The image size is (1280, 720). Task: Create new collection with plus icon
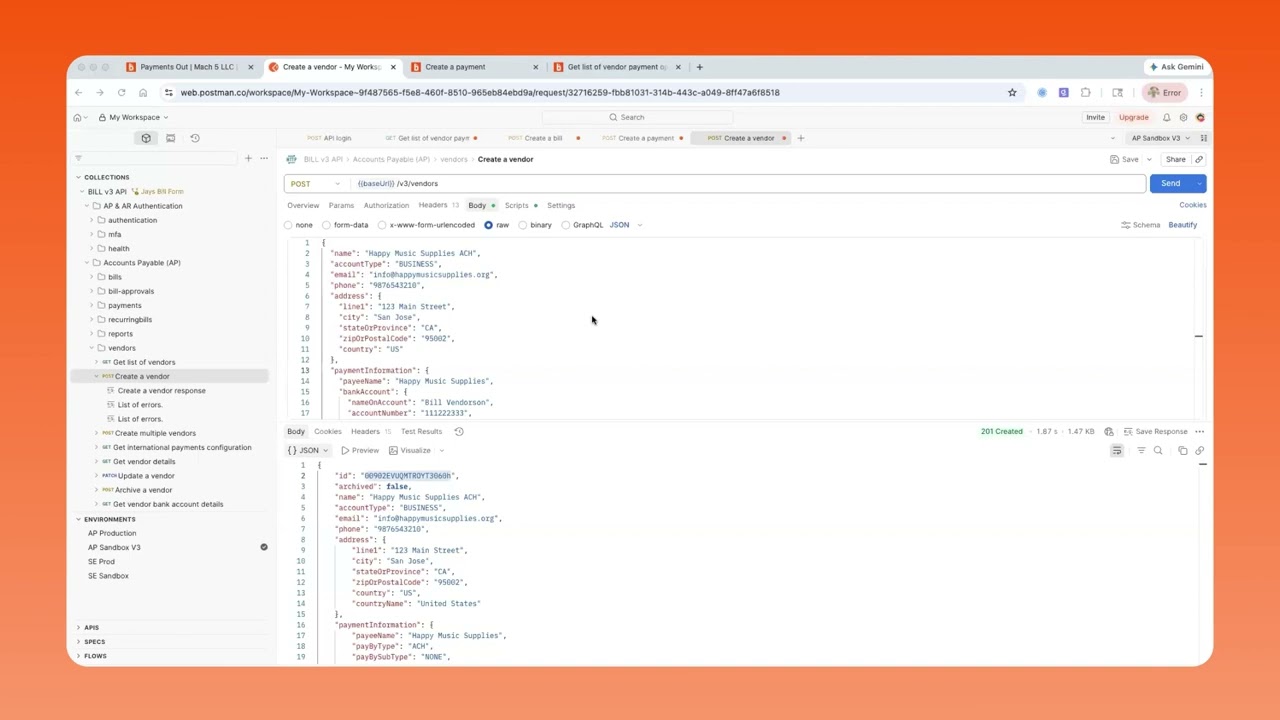248,158
